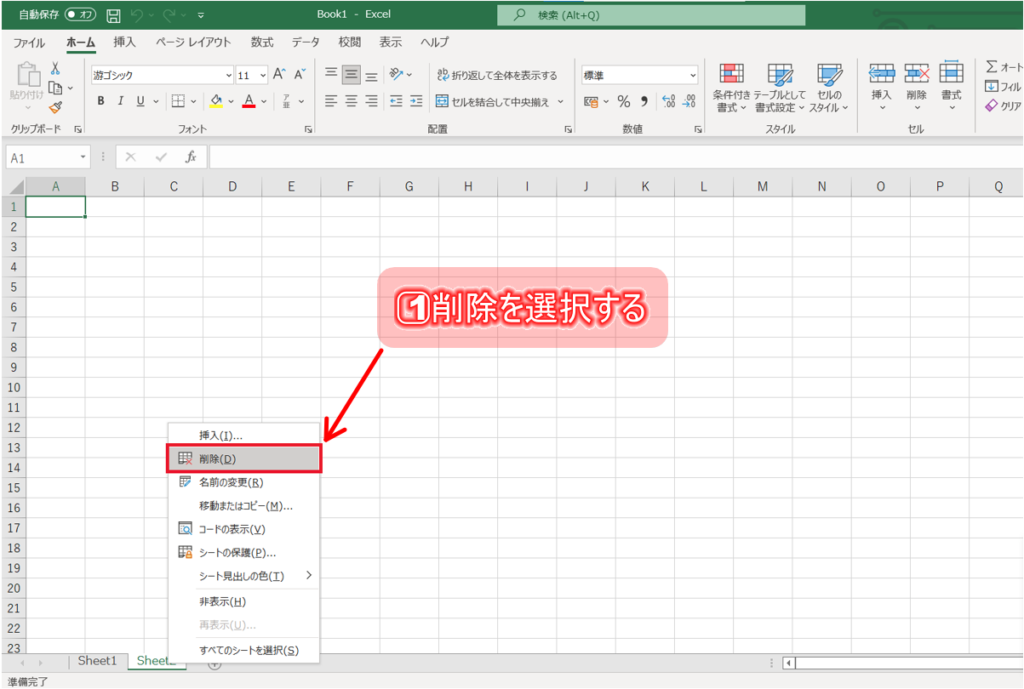The width and height of the screenshot is (1024, 689).
Task: Switch to the Insert ribbon tab
Action: click(x=125, y=42)
